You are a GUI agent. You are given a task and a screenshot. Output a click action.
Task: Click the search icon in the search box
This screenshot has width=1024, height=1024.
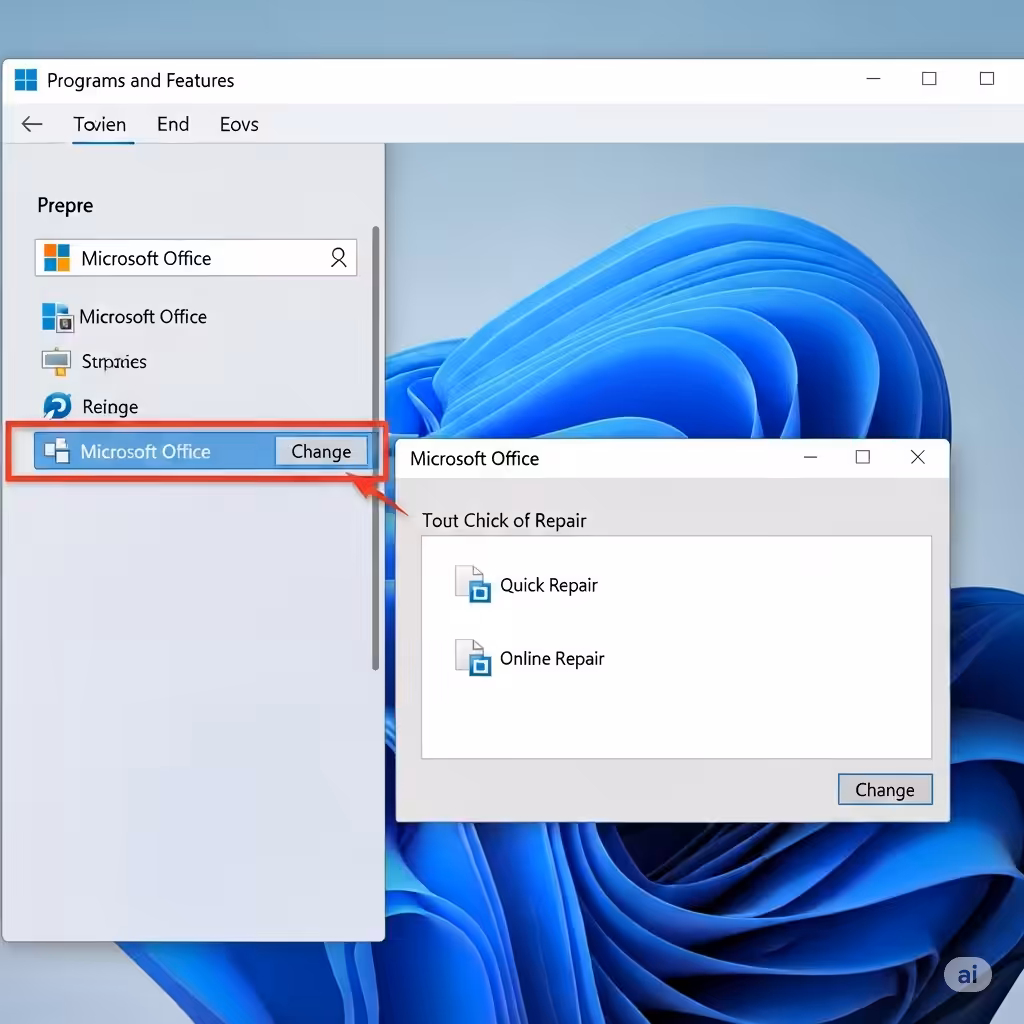[x=338, y=258]
